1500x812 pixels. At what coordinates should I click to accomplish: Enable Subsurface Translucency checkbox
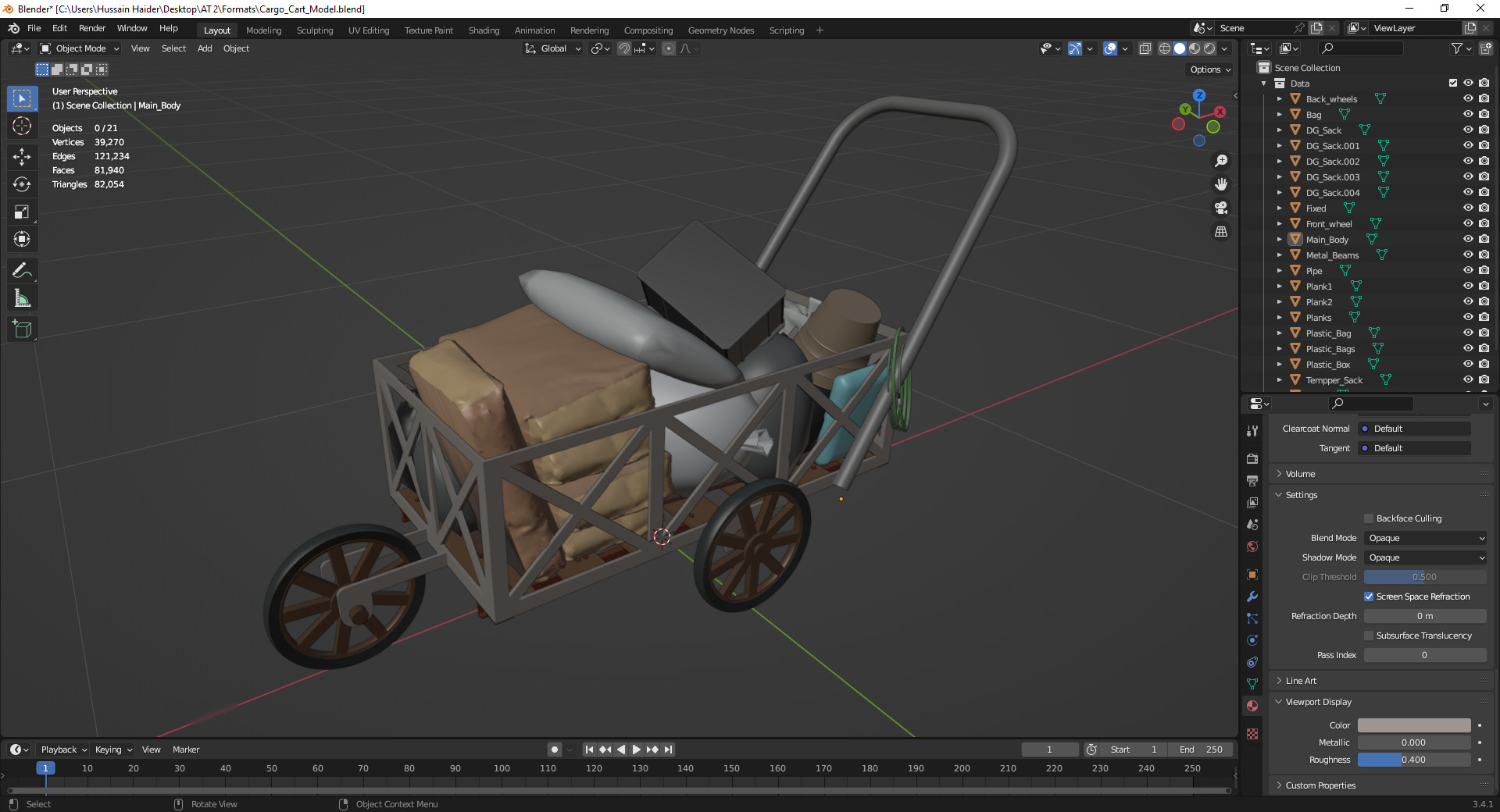click(x=1369, y=636)
